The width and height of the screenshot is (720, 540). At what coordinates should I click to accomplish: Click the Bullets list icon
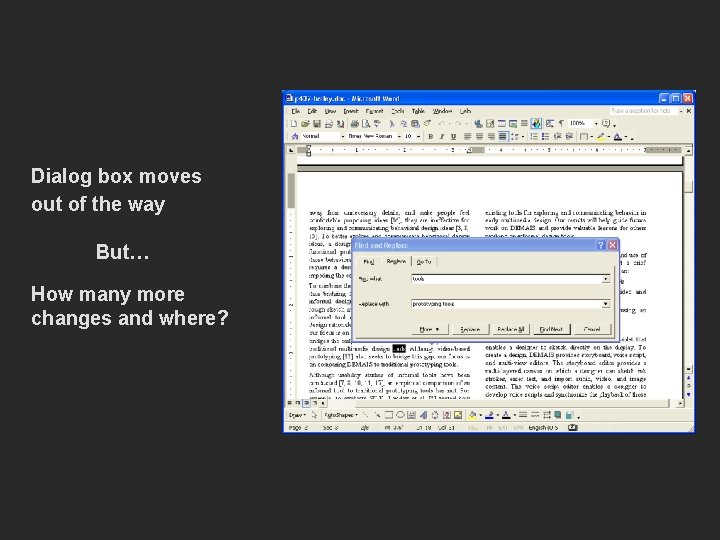coord(546,136)
